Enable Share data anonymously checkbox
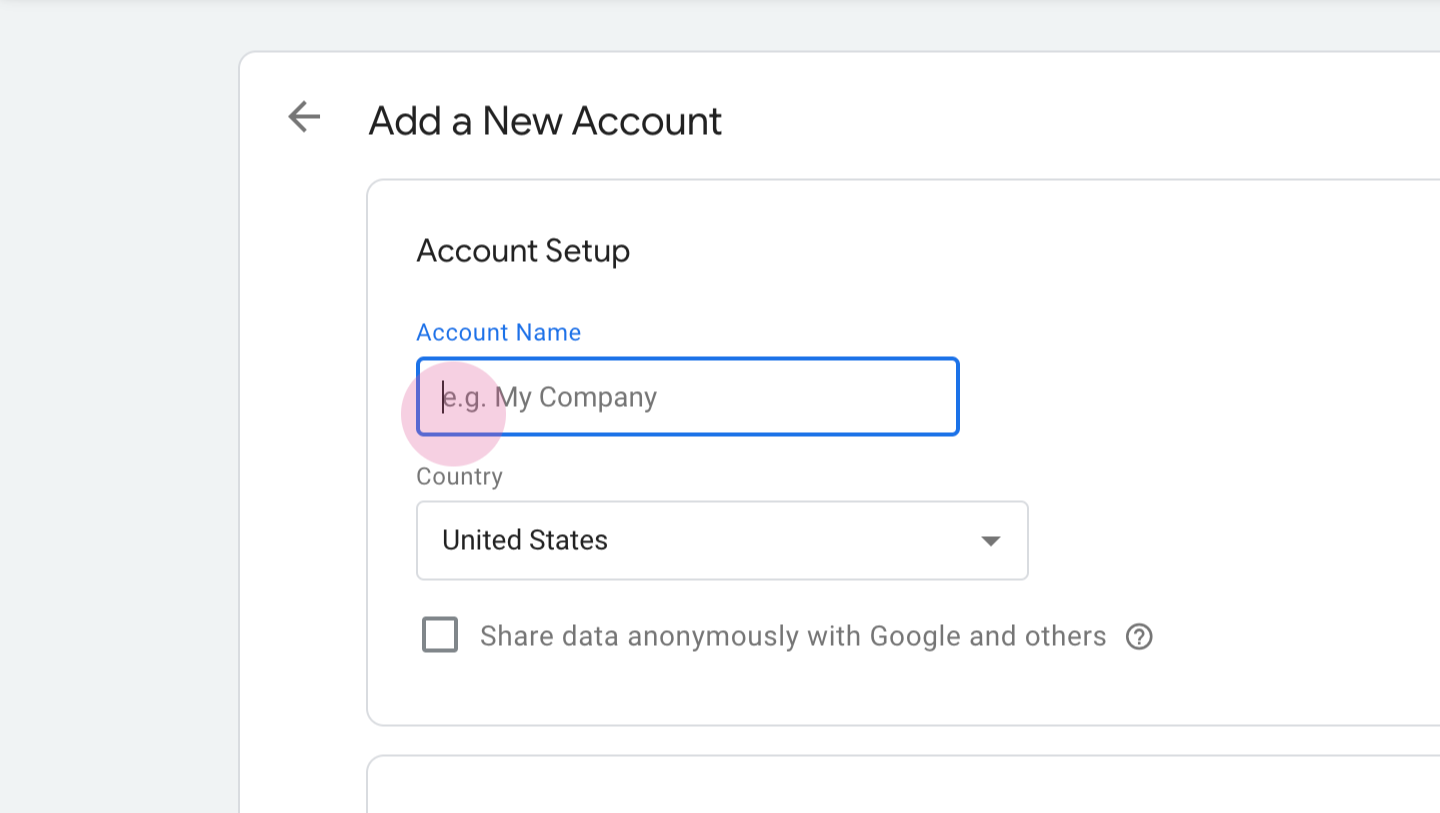 click(x=440, y=636)
